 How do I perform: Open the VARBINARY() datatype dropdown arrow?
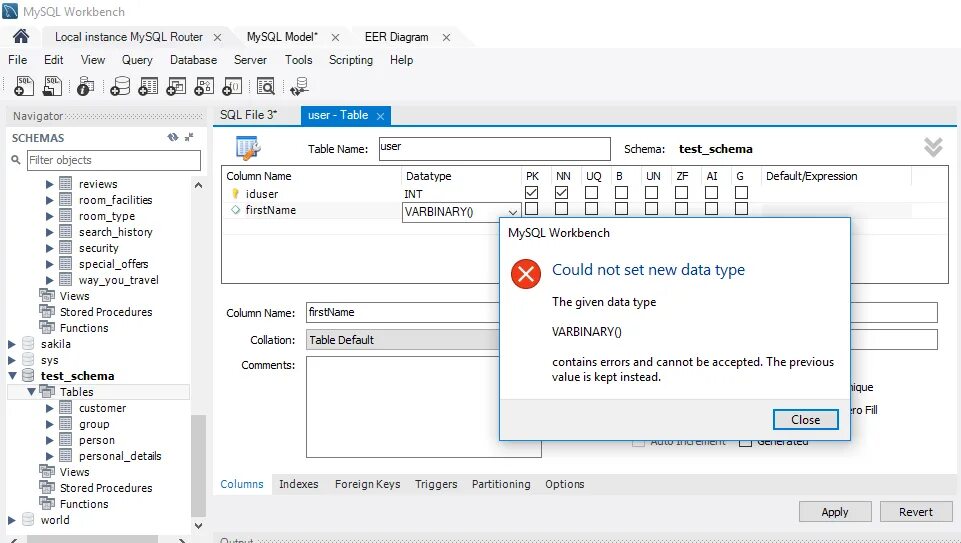click(x=512, y=212)
